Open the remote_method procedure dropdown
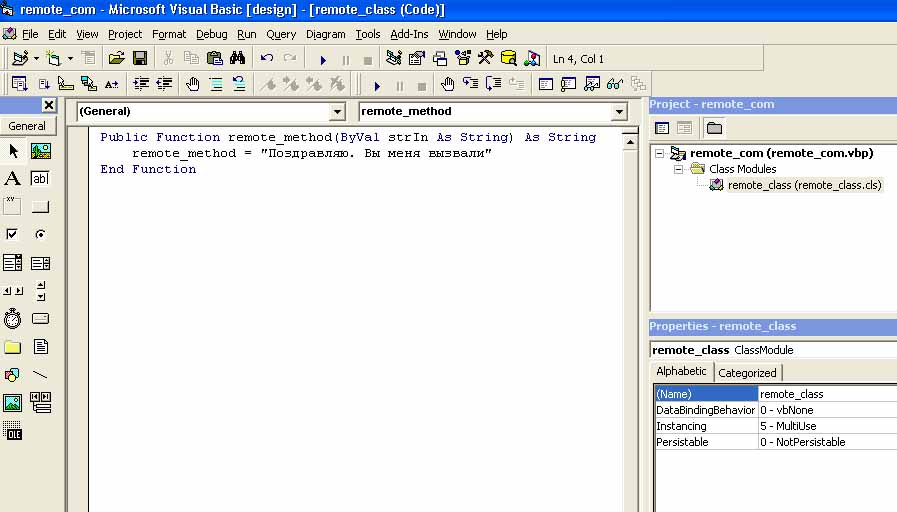The height and width of the screenshot is (512, 897). click(619, 112)
